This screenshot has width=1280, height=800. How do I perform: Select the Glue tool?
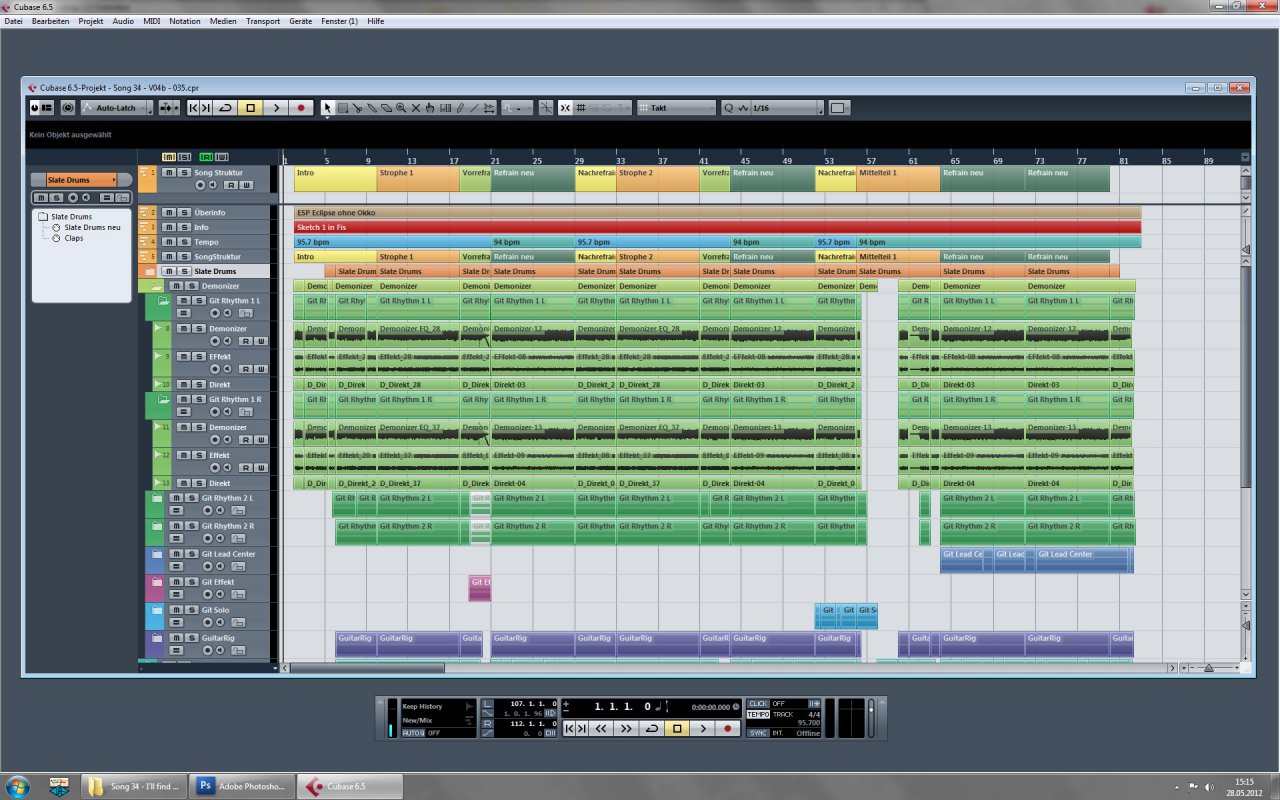pos(371,108)
